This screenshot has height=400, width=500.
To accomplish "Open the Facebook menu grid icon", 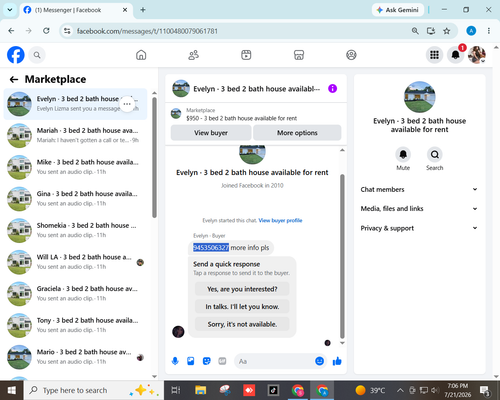I will [434, 55].
